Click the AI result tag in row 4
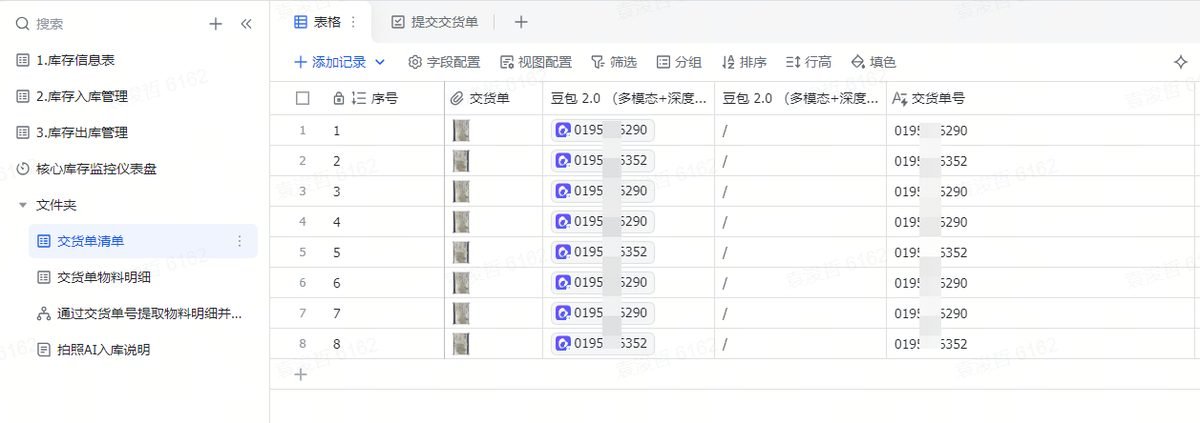The width and height of the screenshot is (1200, 423). [602, 221]
